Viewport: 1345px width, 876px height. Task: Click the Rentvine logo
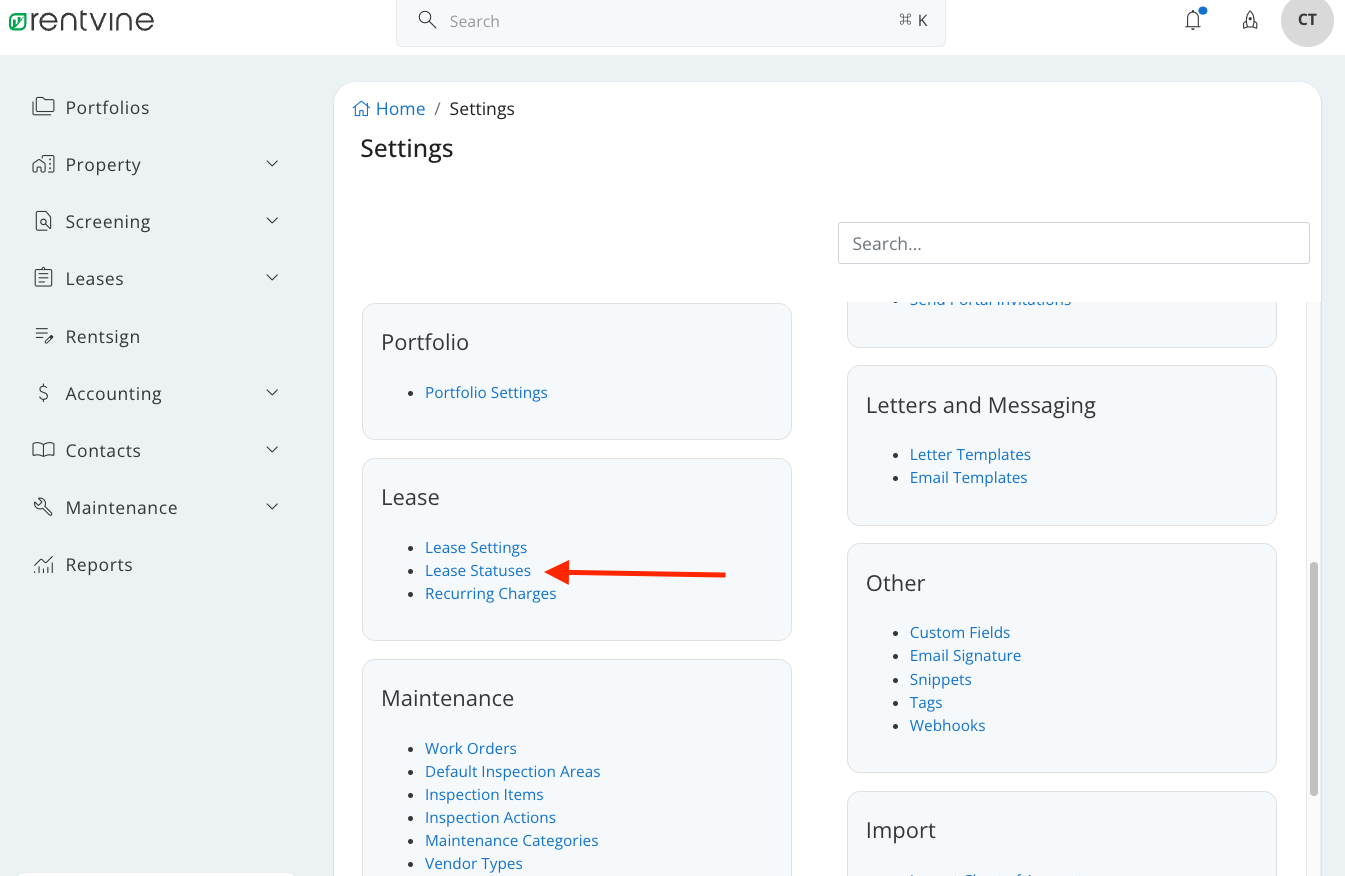[x=82, y=20]
